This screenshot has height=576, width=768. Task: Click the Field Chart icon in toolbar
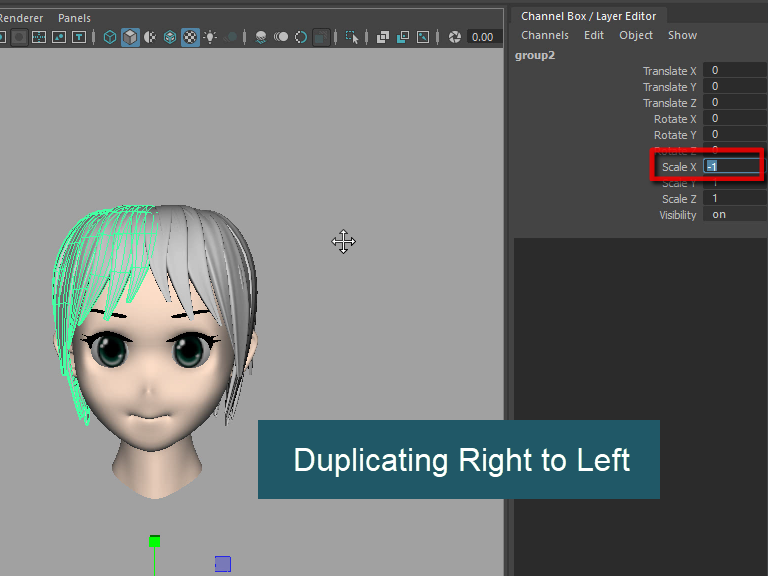pos(39,37)
